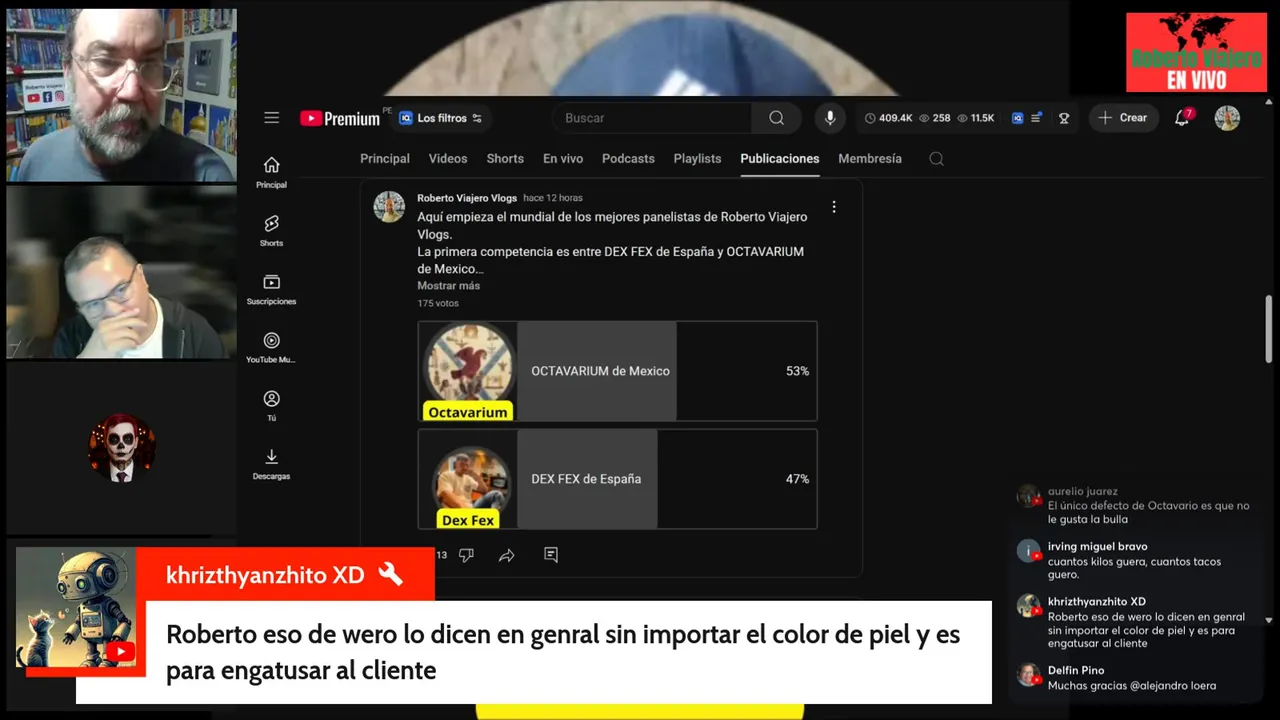The height and width of the screenshot is (720, 1280).
Task: Dislike the post with thumbs down
Action: click(466, 555)
